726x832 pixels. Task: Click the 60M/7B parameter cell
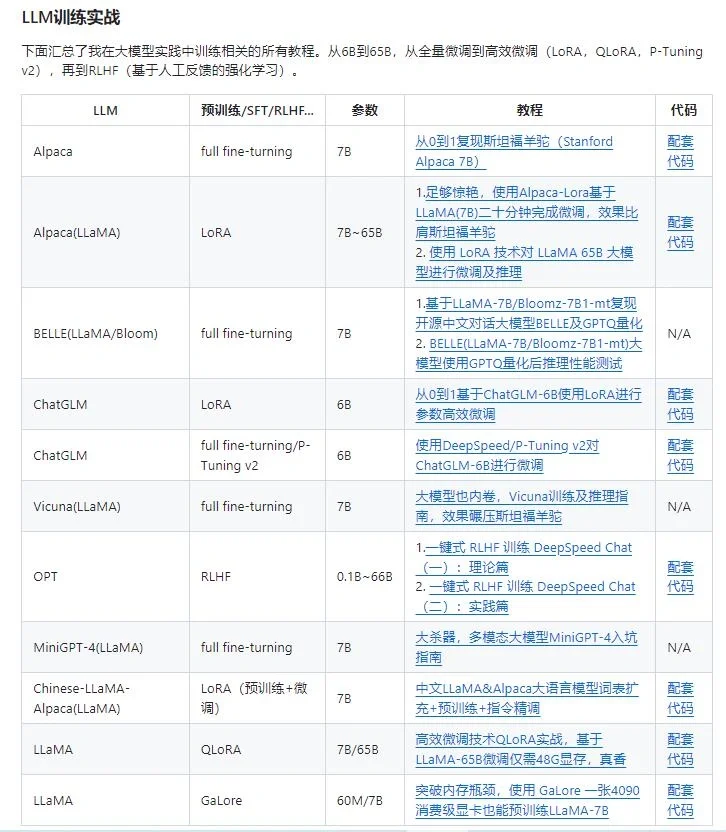pyautogui.click(x=365, y=800)
